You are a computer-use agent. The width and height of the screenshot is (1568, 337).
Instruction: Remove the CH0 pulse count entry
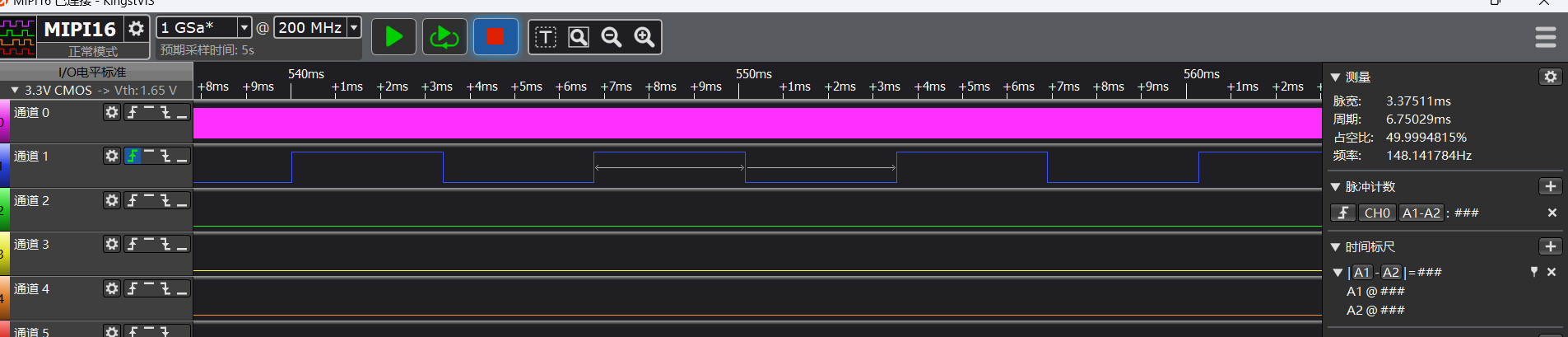(x=1552, y=213)
